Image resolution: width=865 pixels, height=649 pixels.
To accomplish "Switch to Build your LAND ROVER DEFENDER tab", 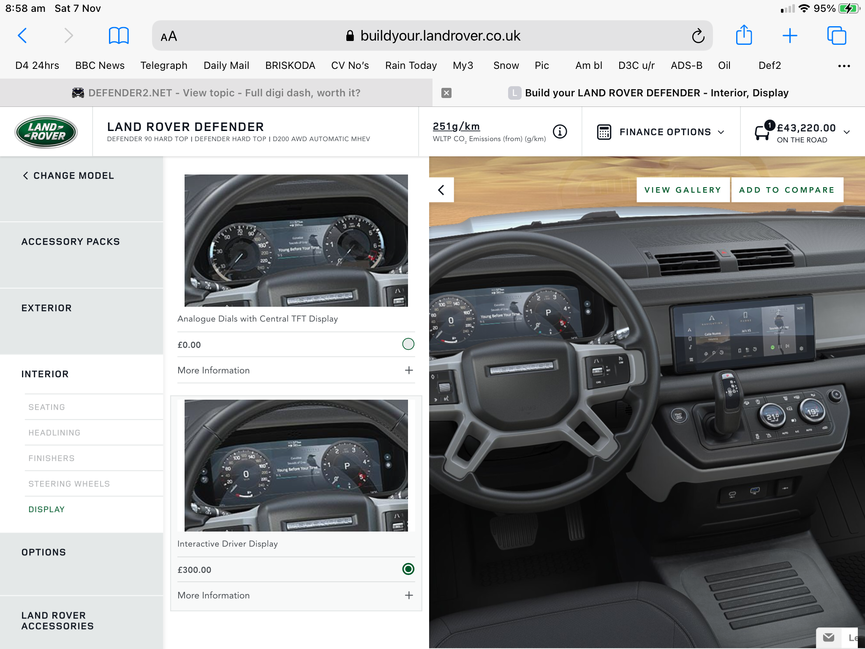I will point(649,93).
